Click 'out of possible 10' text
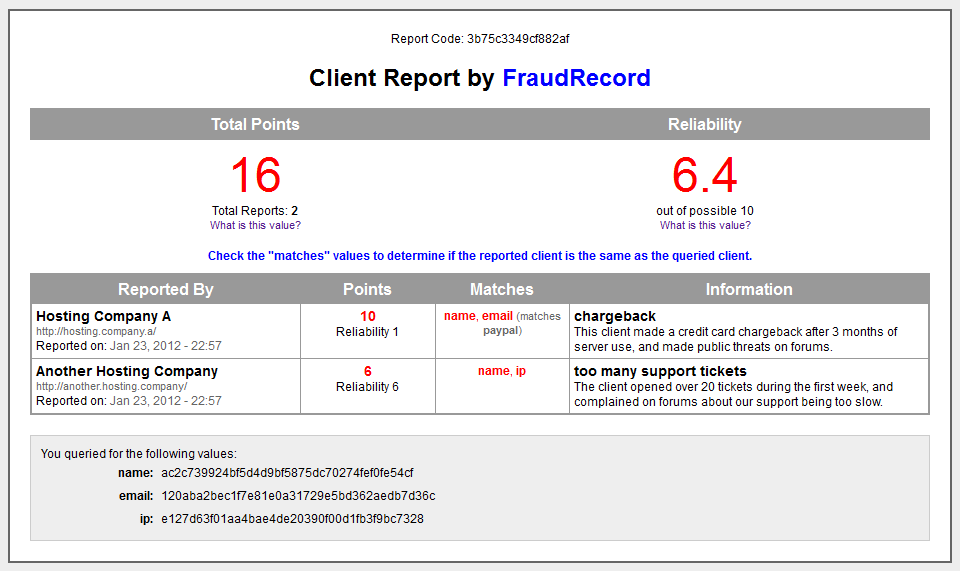The width and height of the screenshot is (960, 571). [x=705, y=211]
